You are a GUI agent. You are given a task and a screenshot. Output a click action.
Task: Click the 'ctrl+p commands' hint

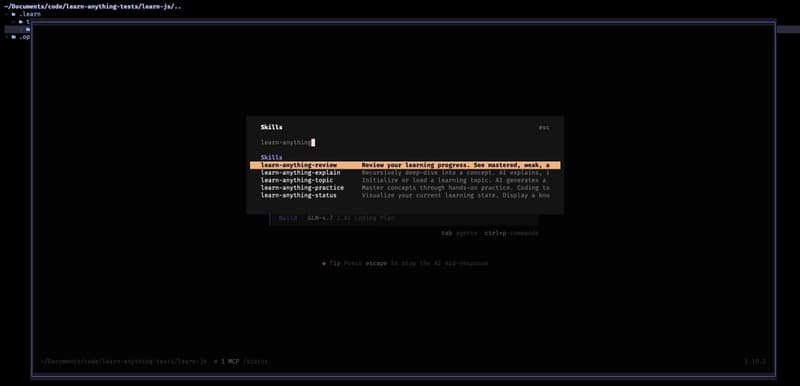pos(511,233)
